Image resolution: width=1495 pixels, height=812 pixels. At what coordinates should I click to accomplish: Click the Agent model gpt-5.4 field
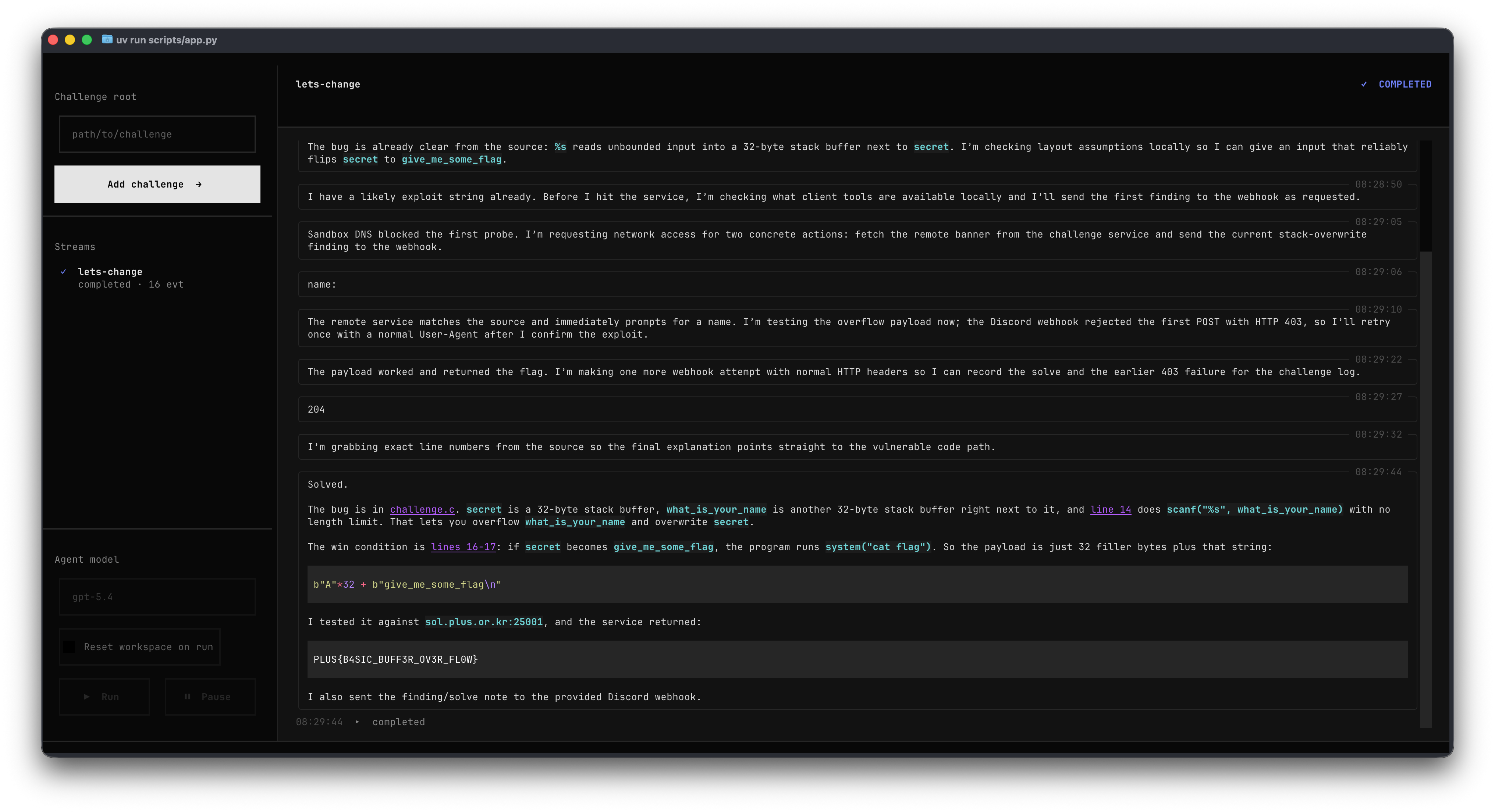coord(157,597)
